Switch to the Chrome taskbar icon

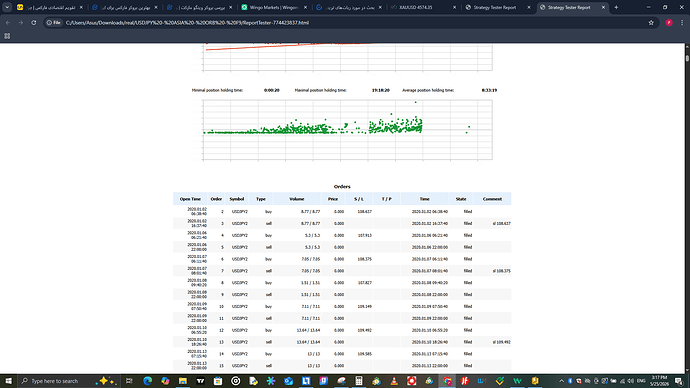point(447,381)
